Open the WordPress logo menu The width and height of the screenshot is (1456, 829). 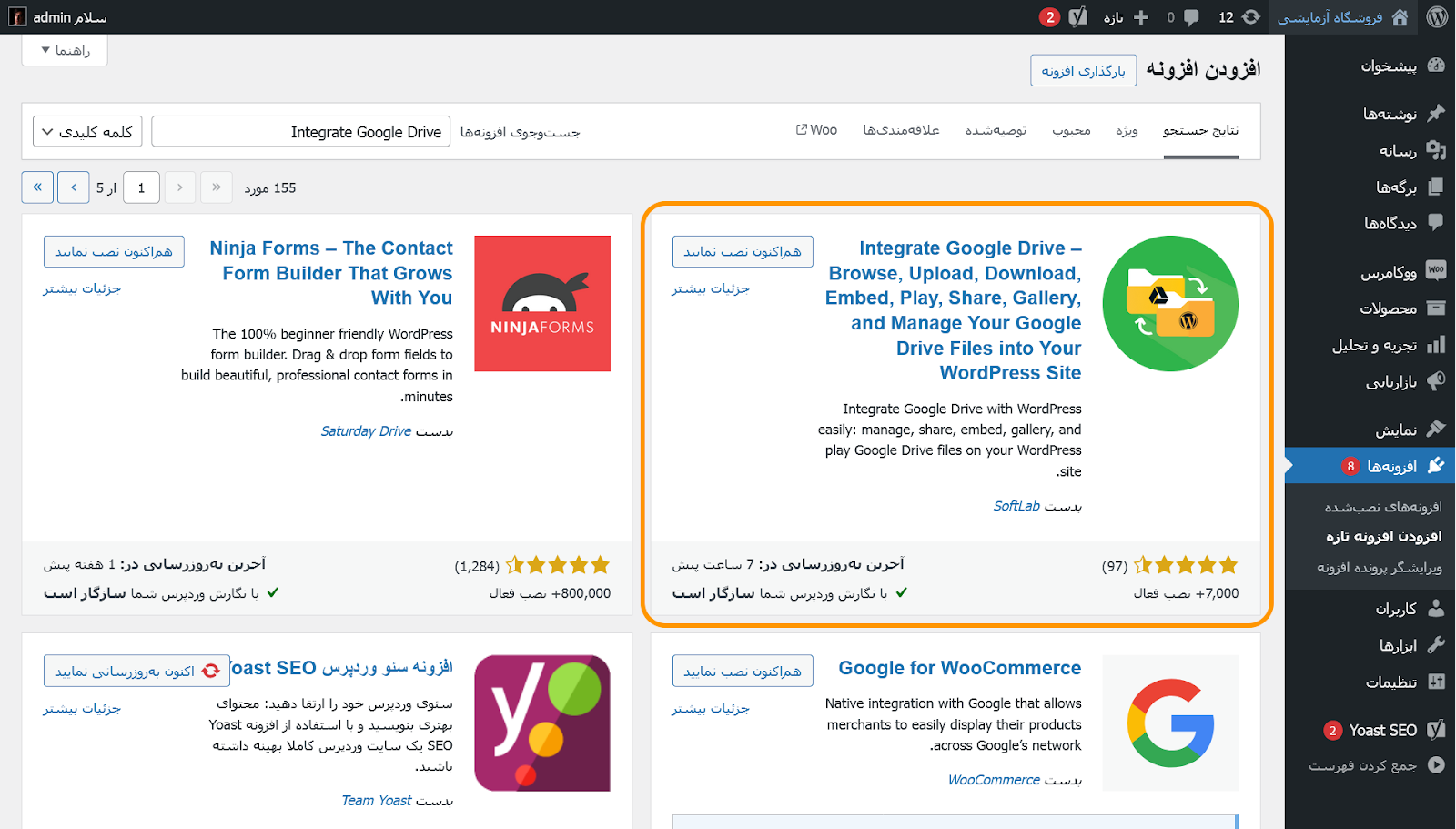(x=1437, y=17)
